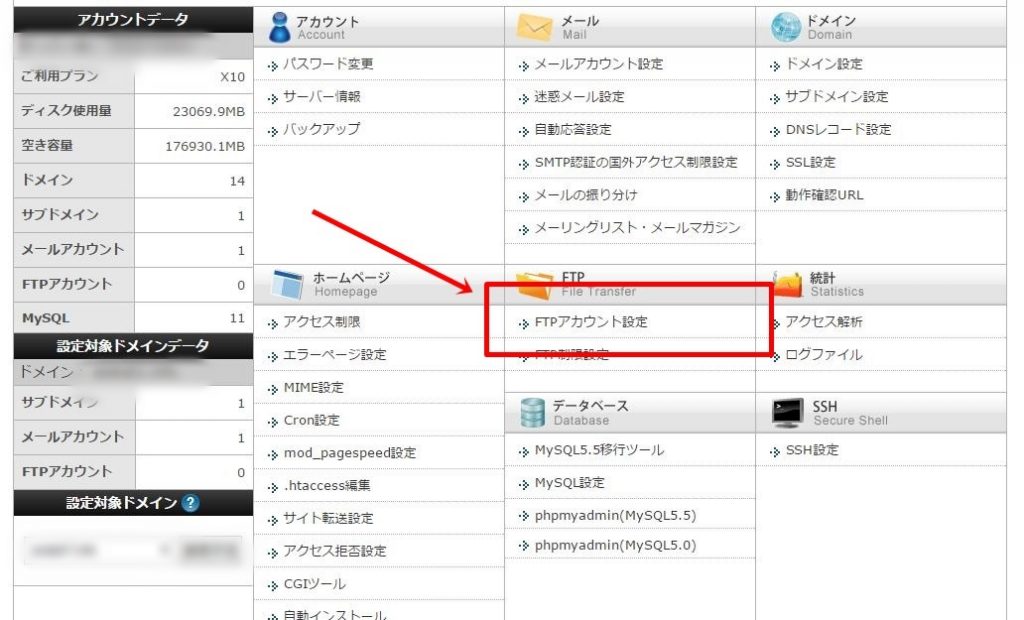Select MIME設定 link

313,387
